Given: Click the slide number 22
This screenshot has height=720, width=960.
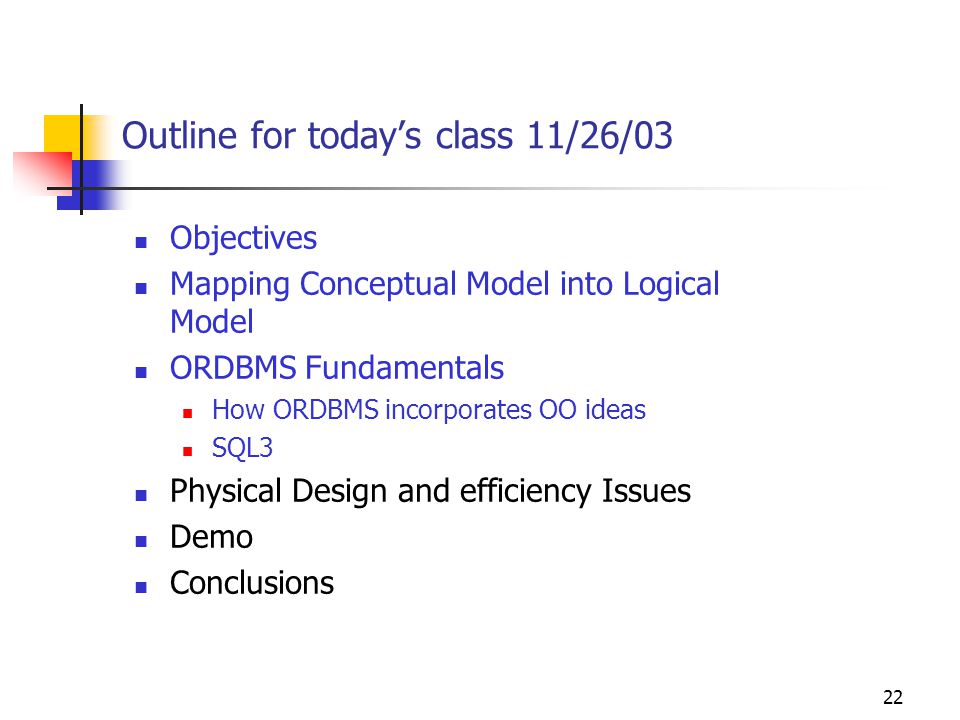Looking at the screenshot, I should pos(893,697).
